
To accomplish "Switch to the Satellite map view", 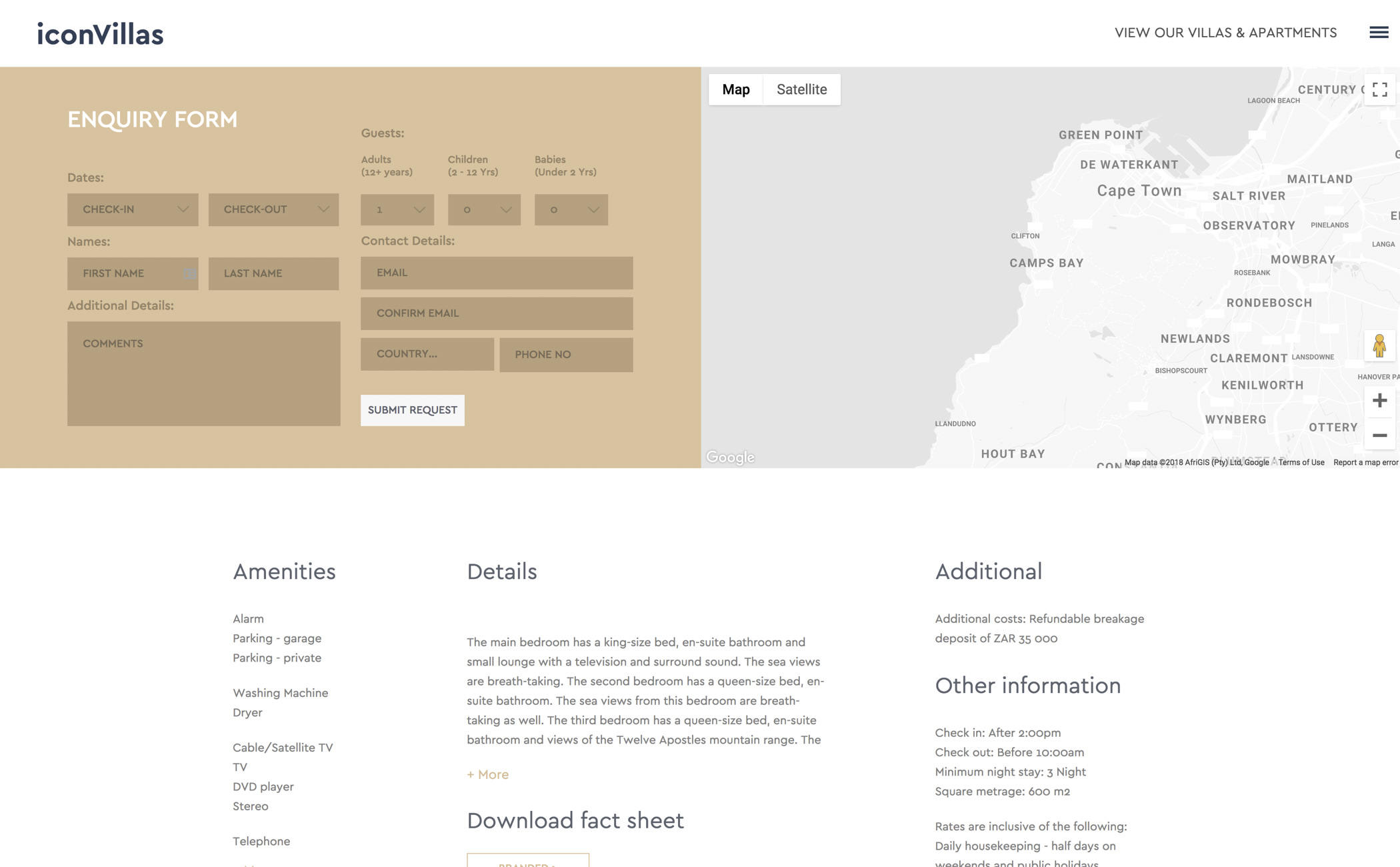I will [801, 89].
